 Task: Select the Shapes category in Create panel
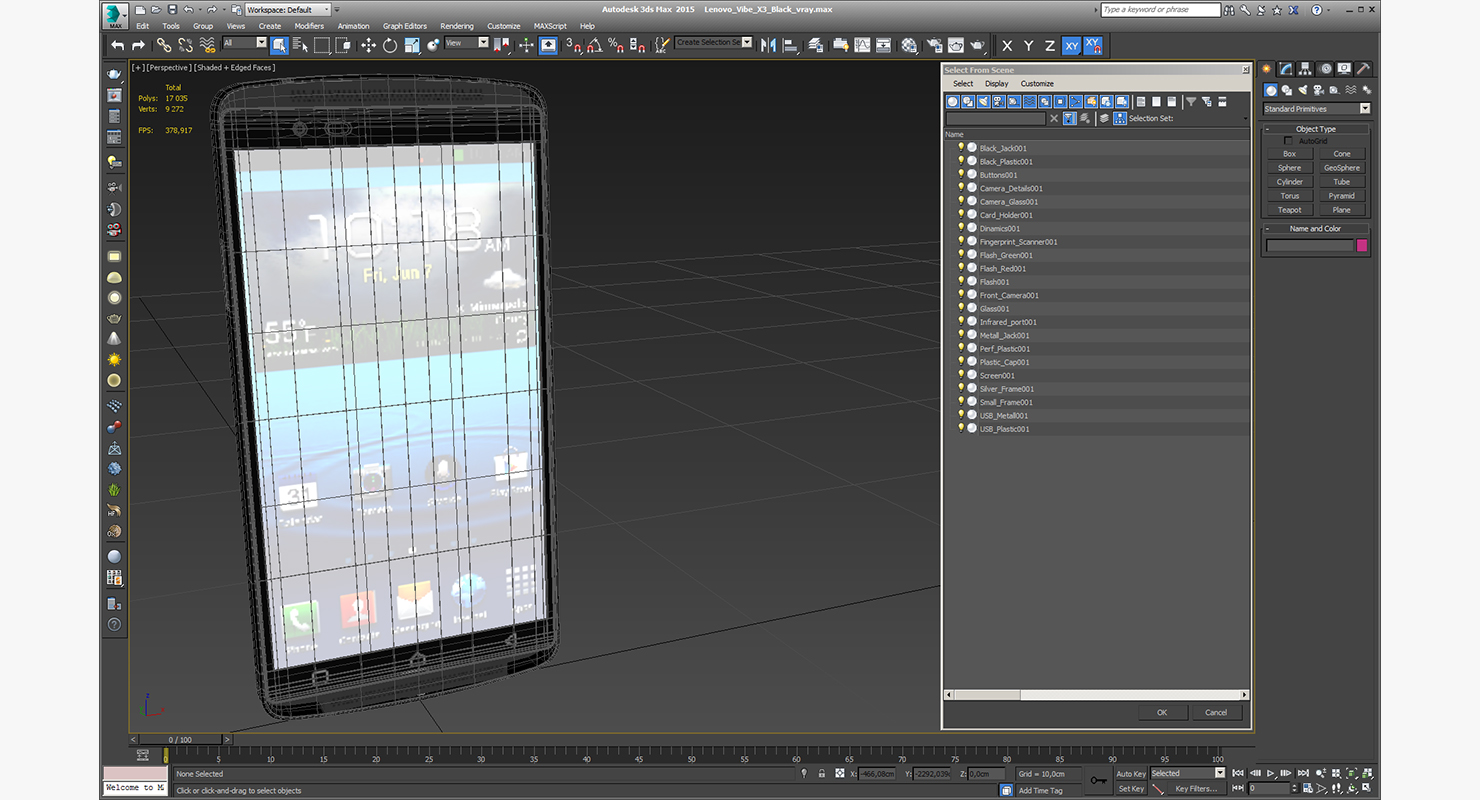1287,90
